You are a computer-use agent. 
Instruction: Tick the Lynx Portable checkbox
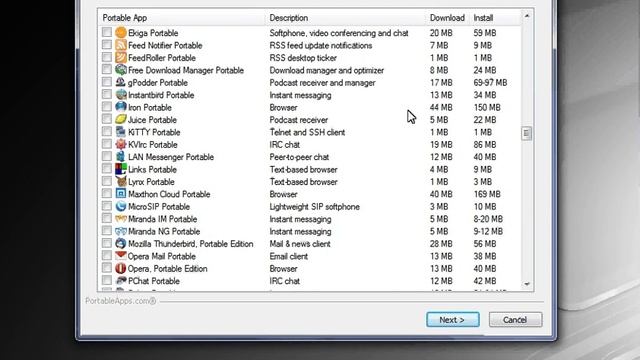(x=107, y=181)
